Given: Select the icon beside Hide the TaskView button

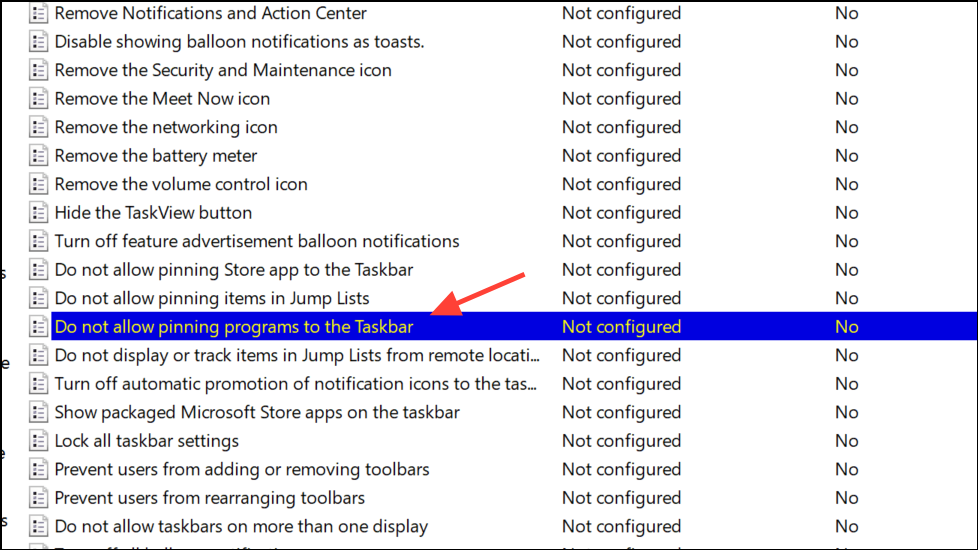Looking at the screenshot, I should pyautogui.click(x=39, y=213).
